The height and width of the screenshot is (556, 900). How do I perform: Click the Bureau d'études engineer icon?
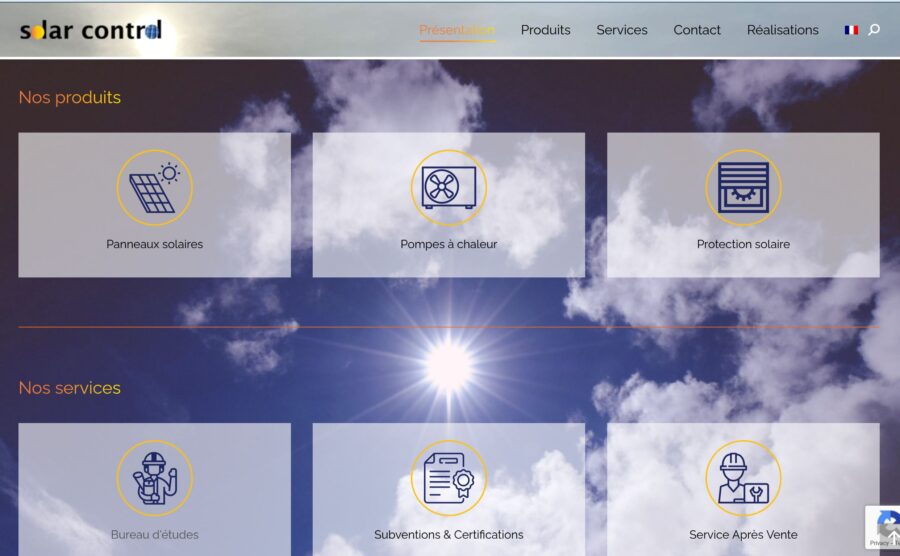point(154,478)
